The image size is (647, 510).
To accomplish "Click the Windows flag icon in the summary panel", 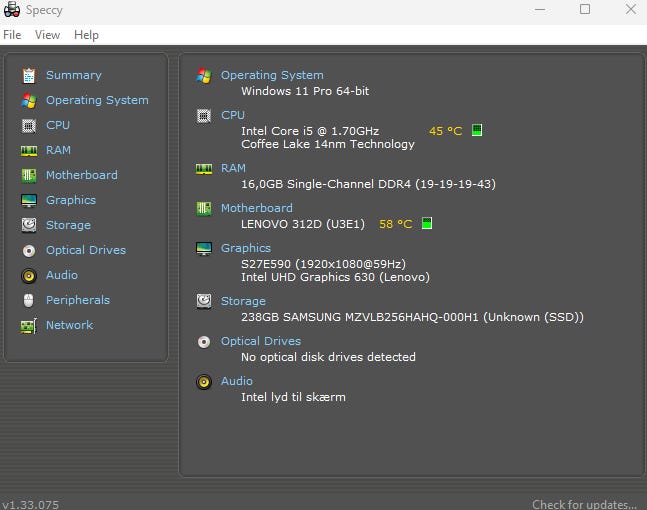I will pyautogui.click(x=204, y=76).
